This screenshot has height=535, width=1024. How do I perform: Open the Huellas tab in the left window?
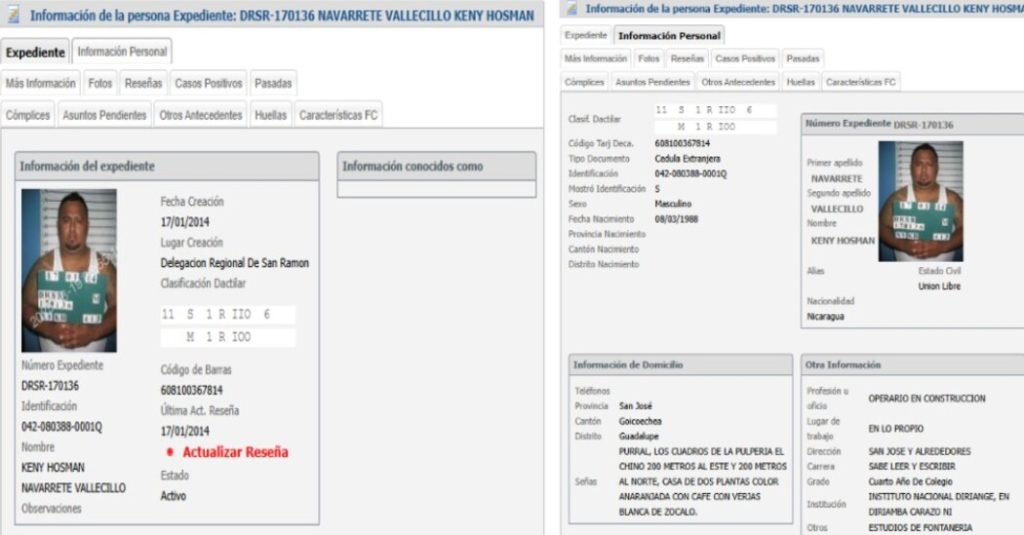point(270,115)
